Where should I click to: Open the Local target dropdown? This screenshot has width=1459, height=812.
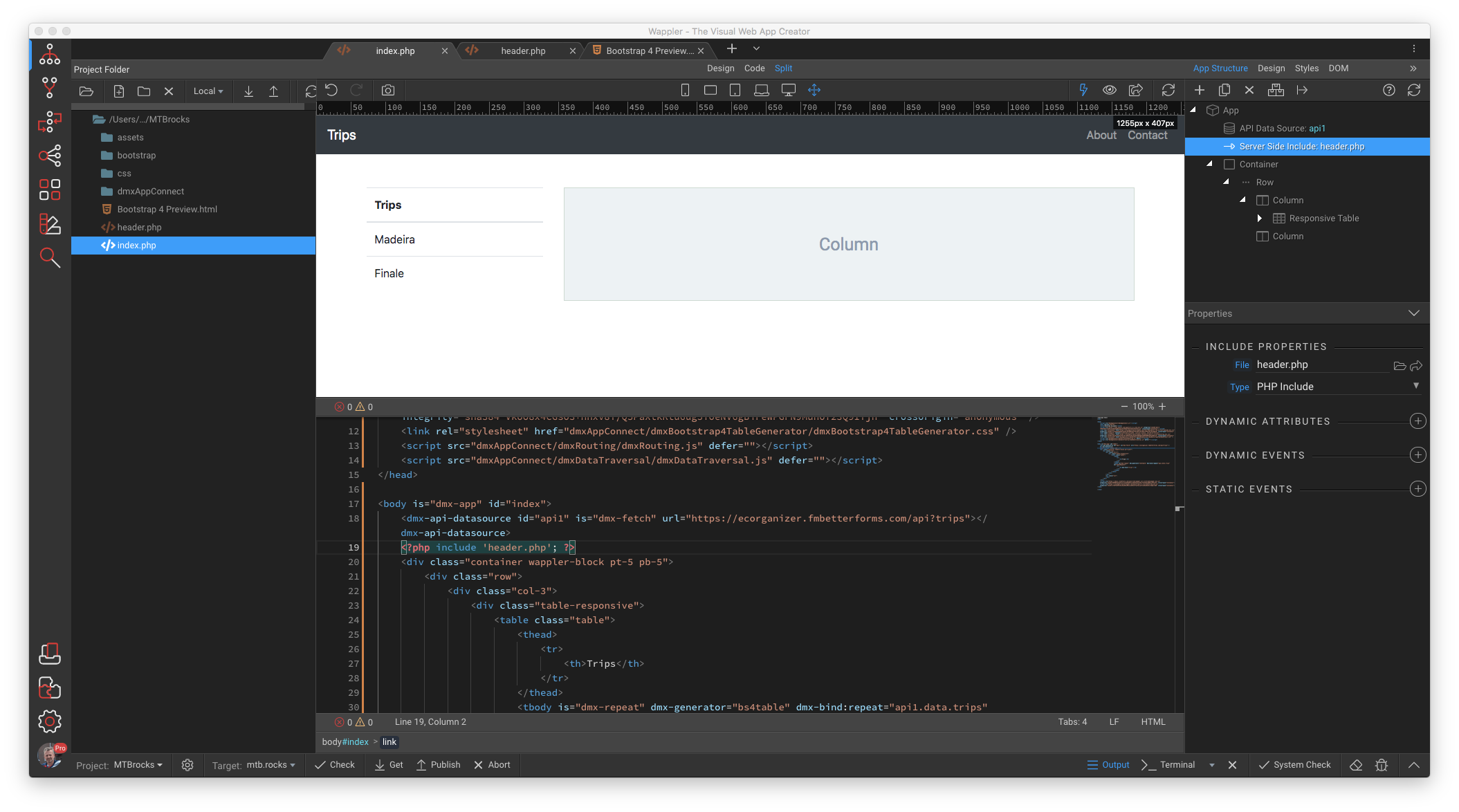point(208,91)
